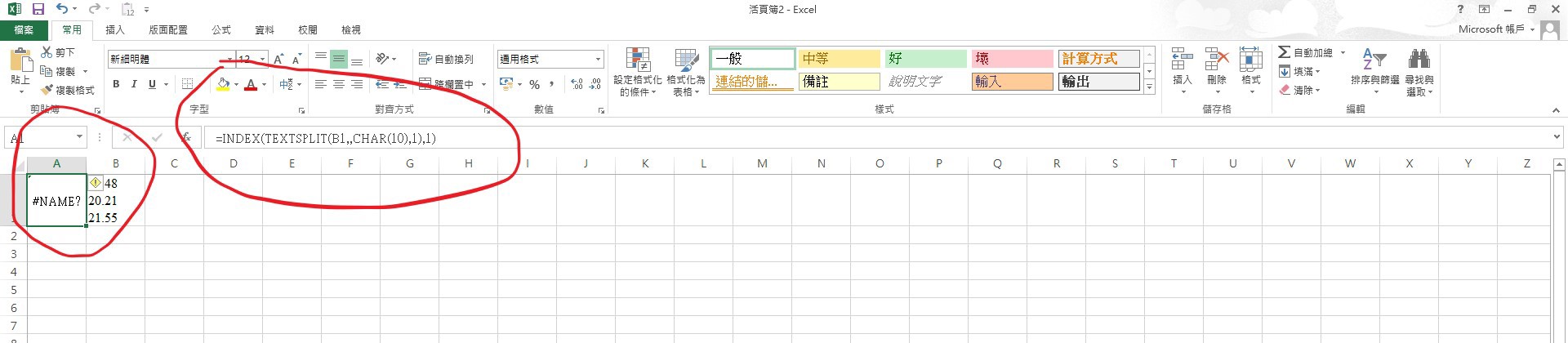Click 自動加總 AutoSum sigma
The height and width of the screenshot is (343, 1568).
(1285, 52)
